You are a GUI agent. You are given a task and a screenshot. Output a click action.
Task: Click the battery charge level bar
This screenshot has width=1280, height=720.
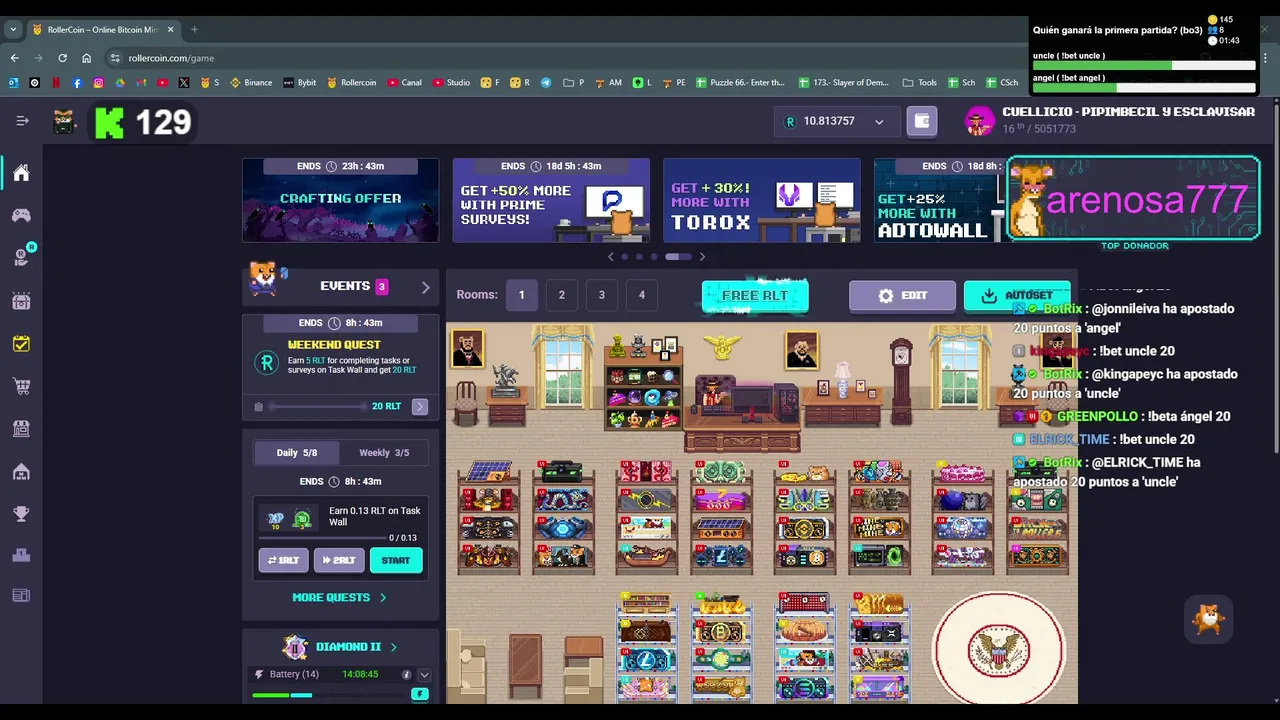330,695
